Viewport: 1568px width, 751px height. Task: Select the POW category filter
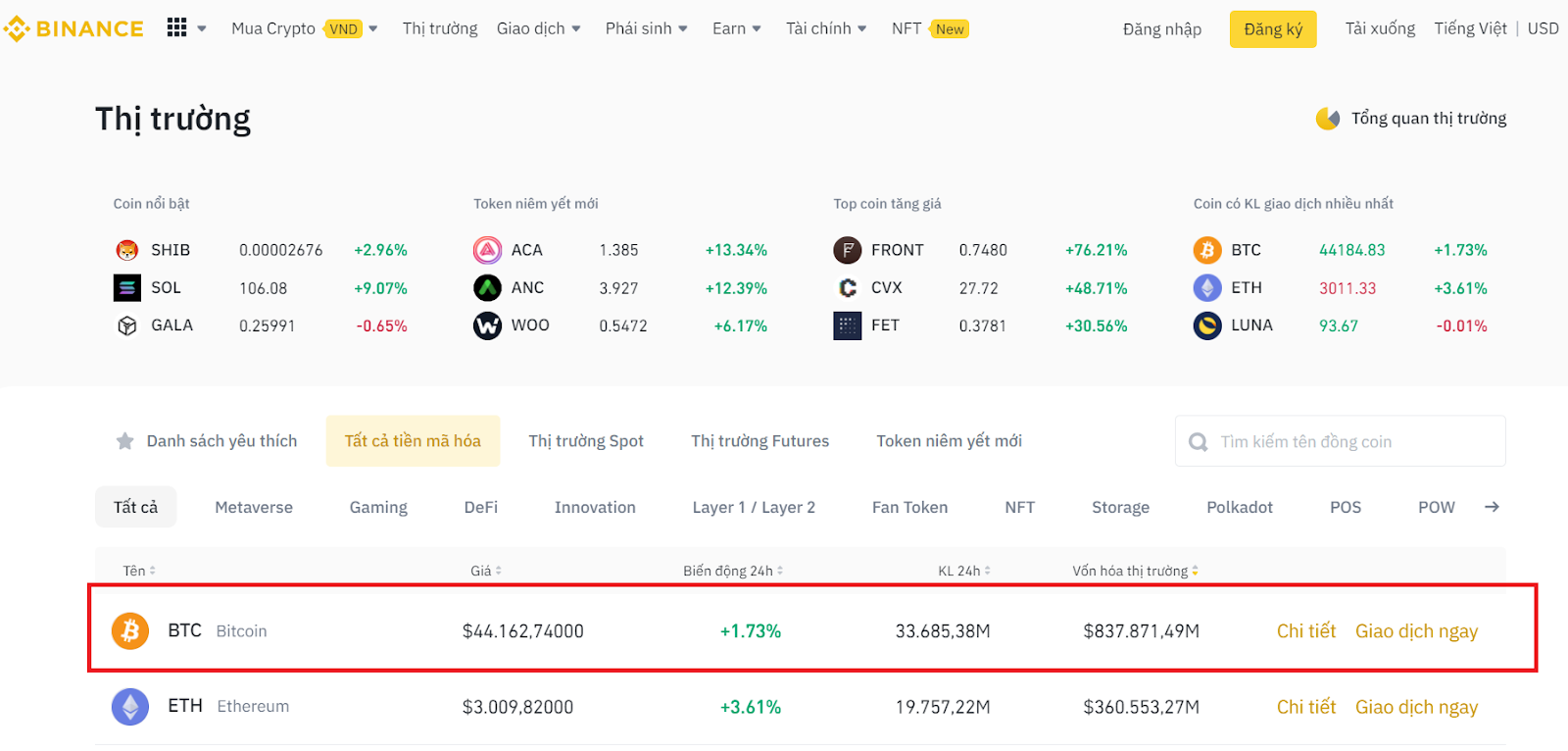1437,507
